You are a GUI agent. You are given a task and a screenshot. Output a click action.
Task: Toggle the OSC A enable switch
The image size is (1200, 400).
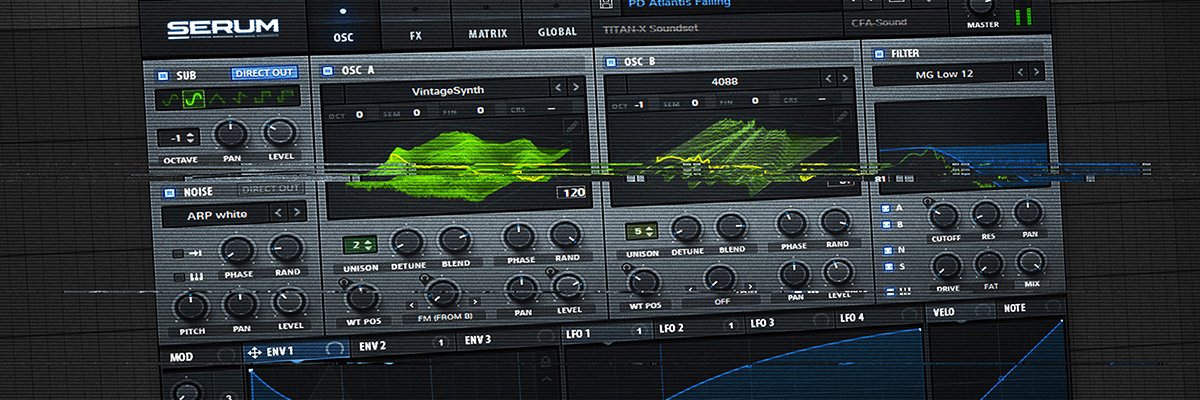tap(327, 69)
